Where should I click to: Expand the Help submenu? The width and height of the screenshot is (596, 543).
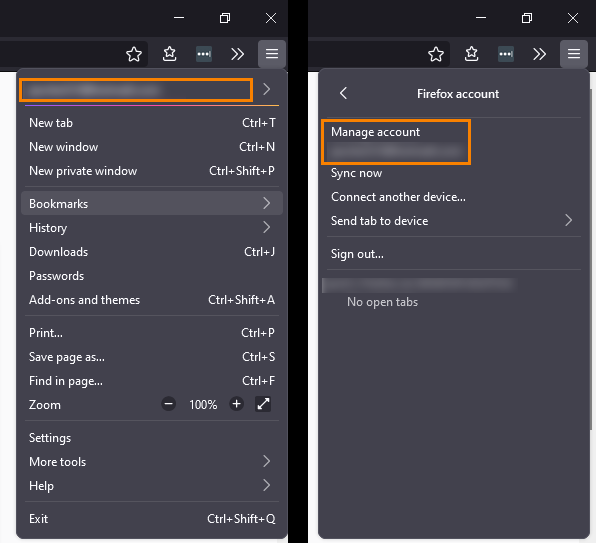pos(152,485)
